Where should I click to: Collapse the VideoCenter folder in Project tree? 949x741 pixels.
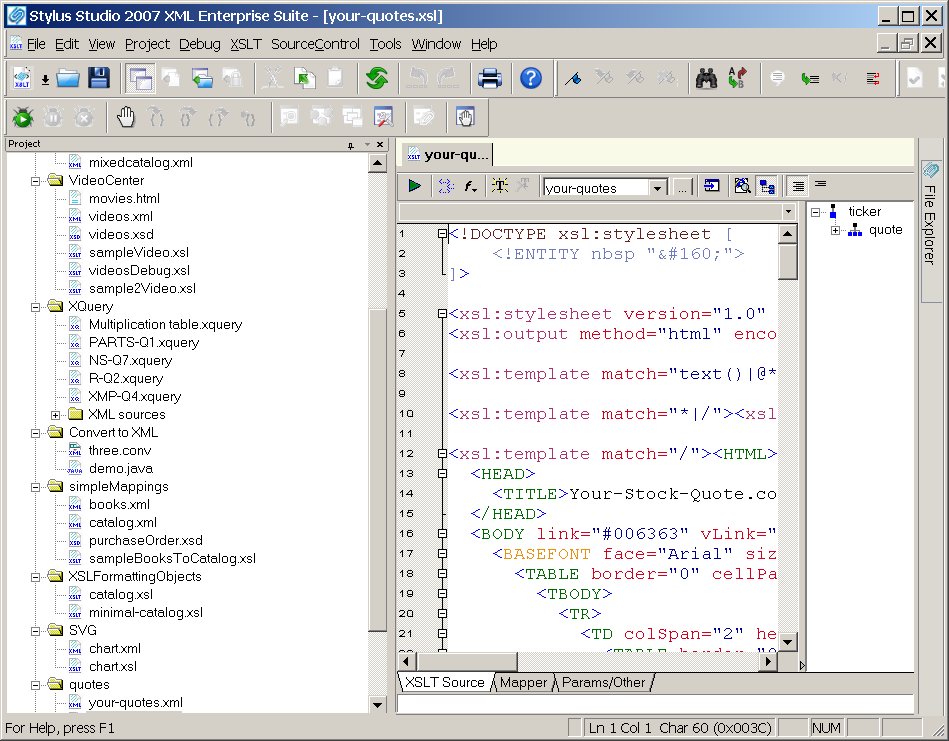36,181
